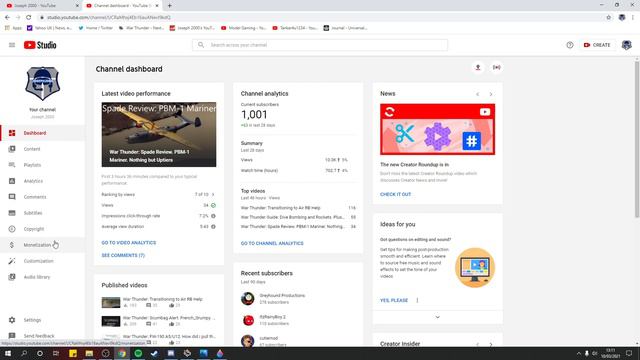The height and width of the screenshot is (360, 640).
Task: Open the Greyhound Productions subscriber avatar
Action: [247, 299]
